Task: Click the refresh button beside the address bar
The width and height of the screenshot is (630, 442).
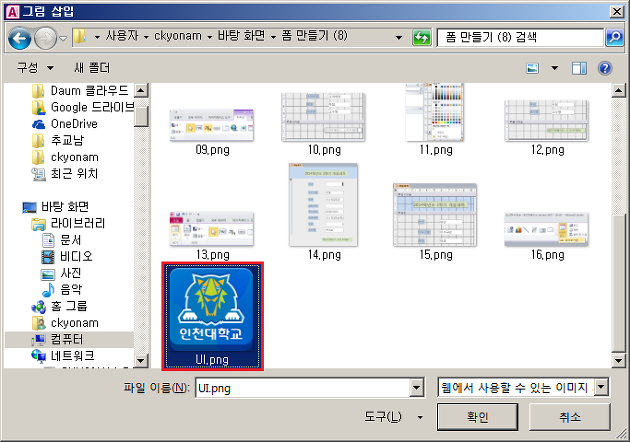Action: pos(421,38)
